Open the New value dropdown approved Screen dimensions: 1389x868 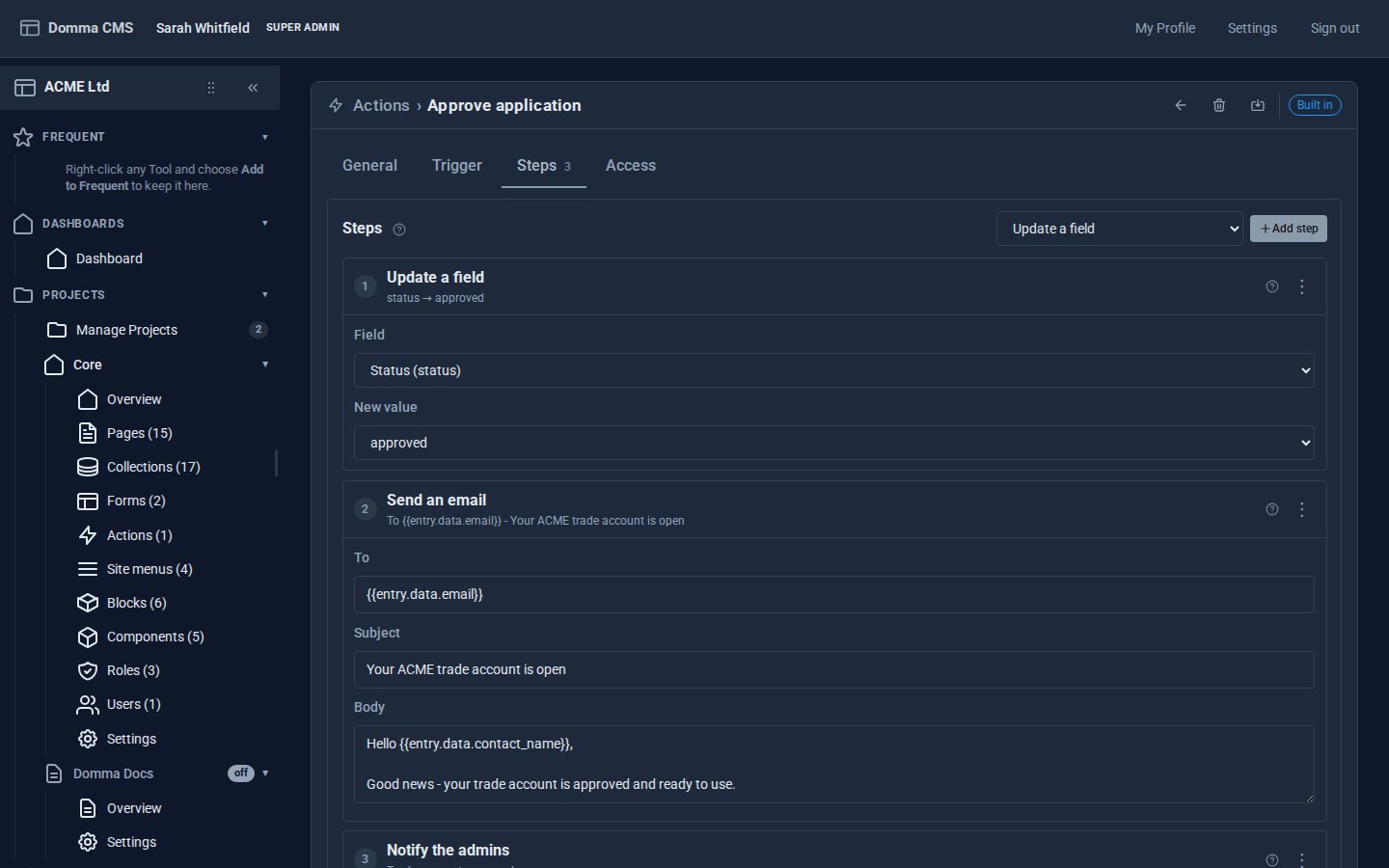coord(834,443)
